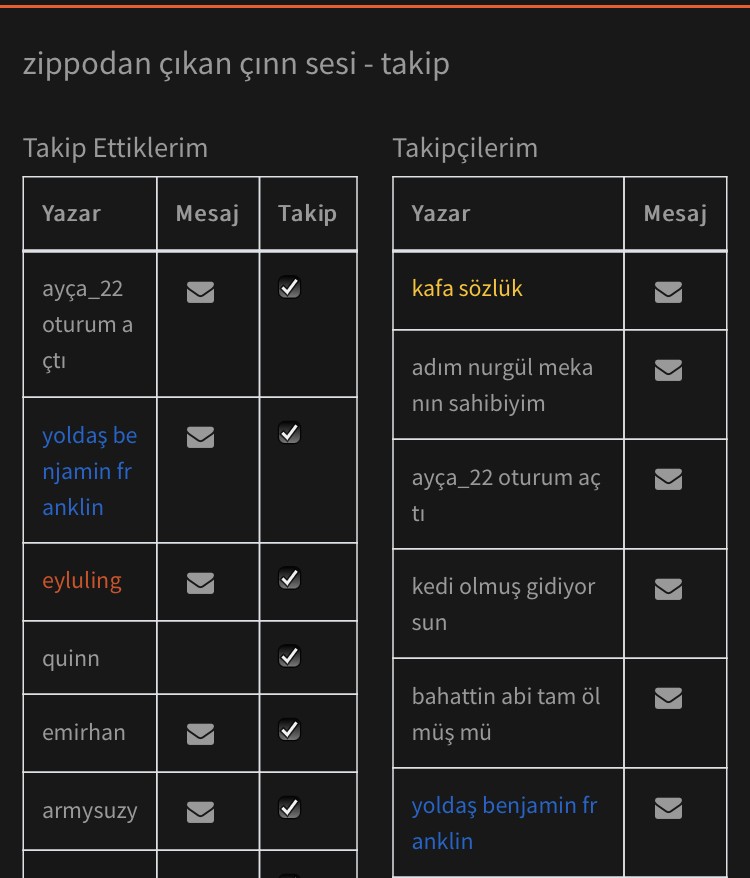
Task: Uncheck follow checkbox for quinn
Action: (290, 657)
